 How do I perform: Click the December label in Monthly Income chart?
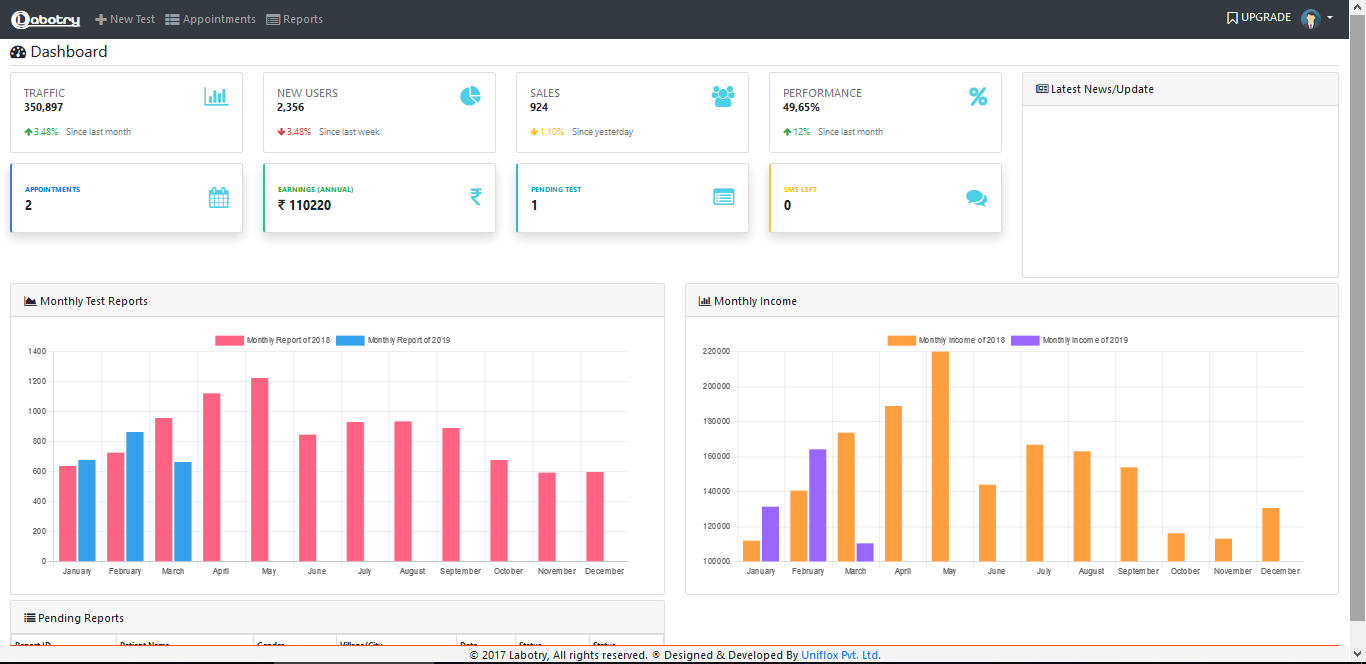pyautogui.click(x=1280, y=571)
